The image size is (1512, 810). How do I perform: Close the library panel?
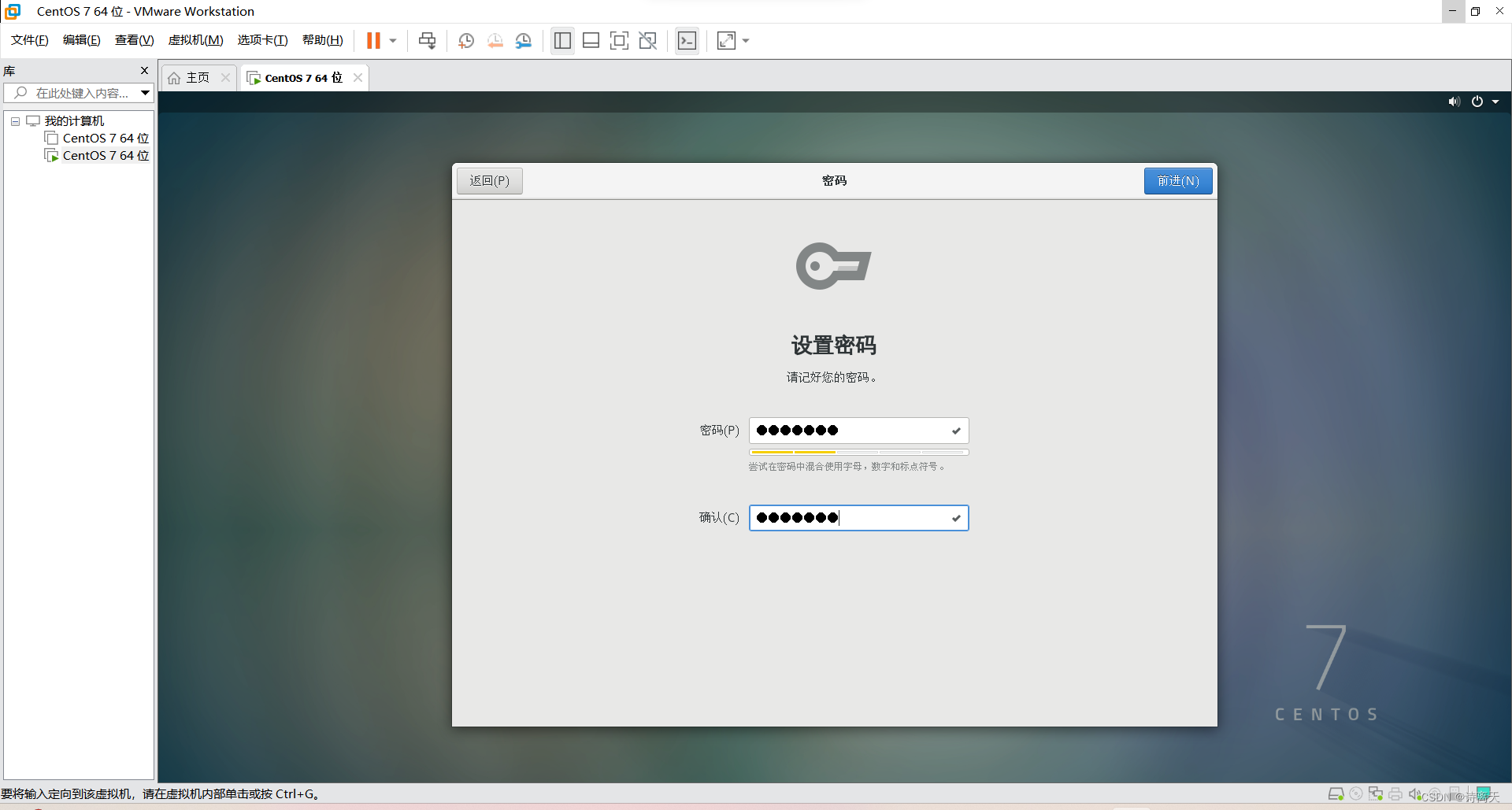(x=144, y=71)
